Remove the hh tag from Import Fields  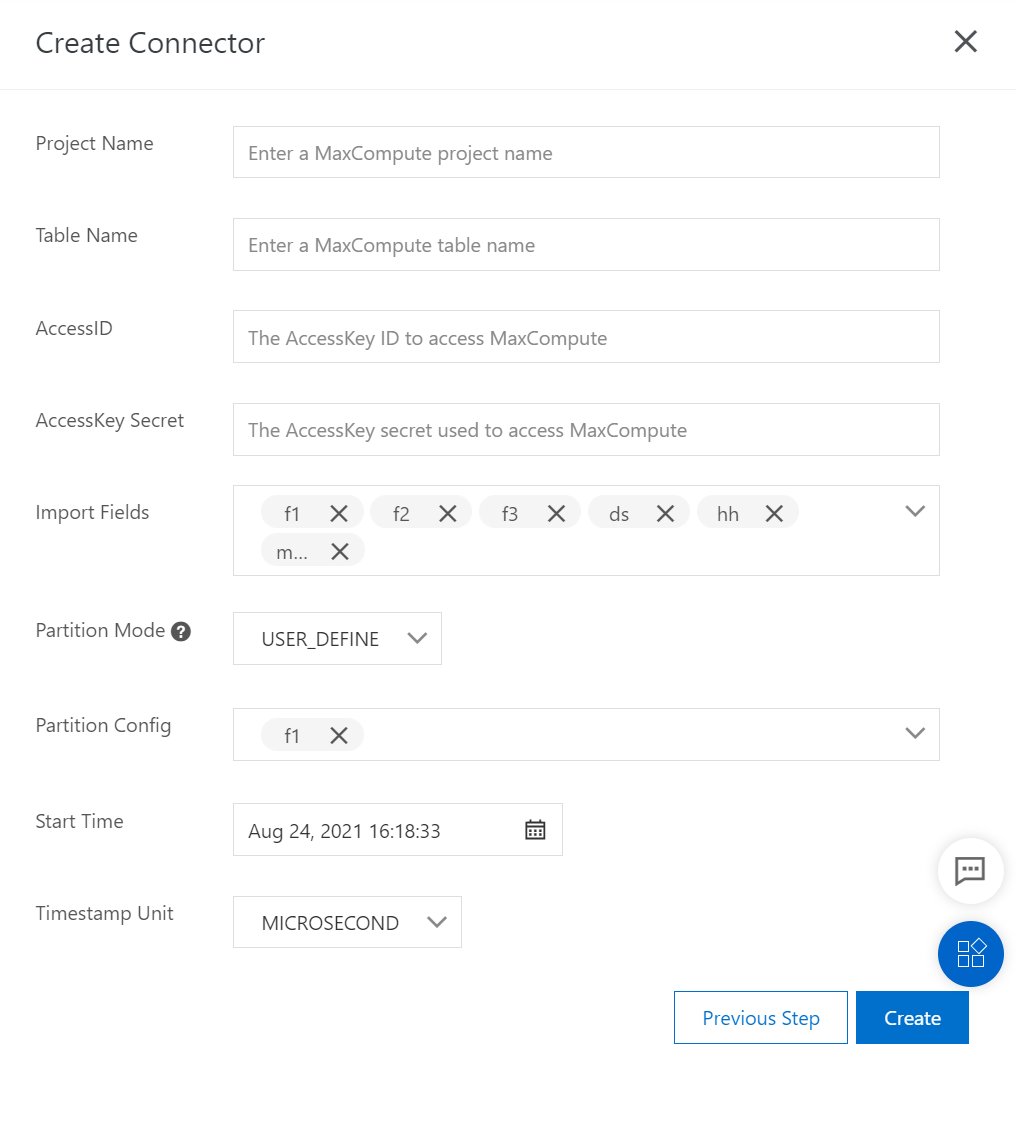tap(774, 513)
